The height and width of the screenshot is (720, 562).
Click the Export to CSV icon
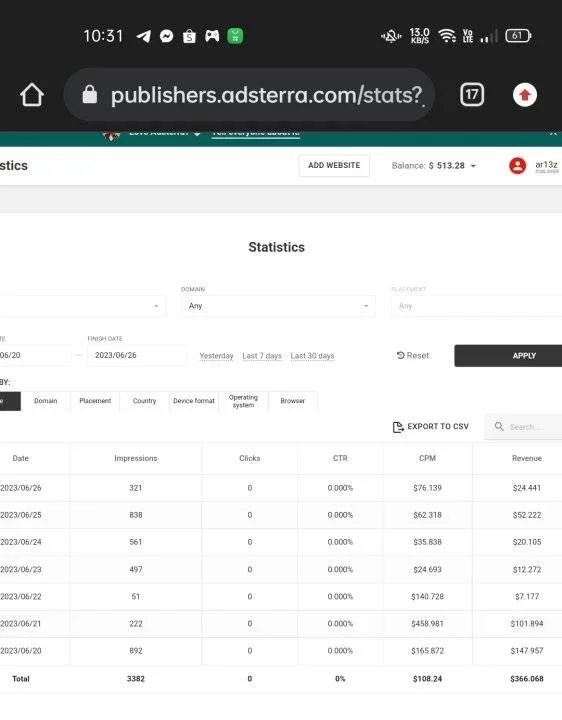click(398, 427)
